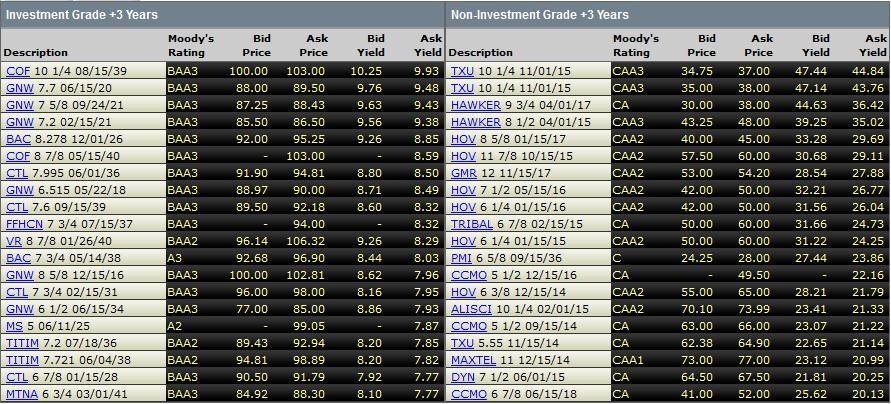Select the C rating in PMI row
The width and height of the screenshot is (891, 404).
pyautogui.click(x=617, y=258)
